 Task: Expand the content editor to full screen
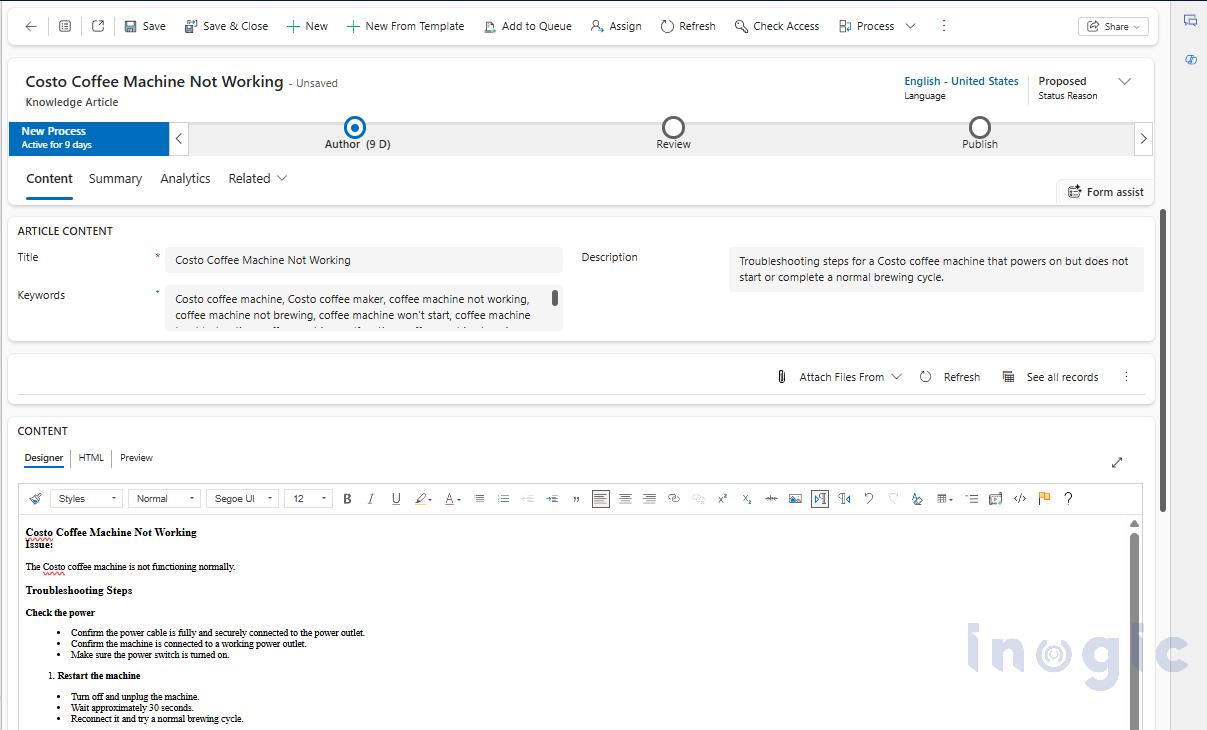pyautogui.click(x=1117, y=462)
